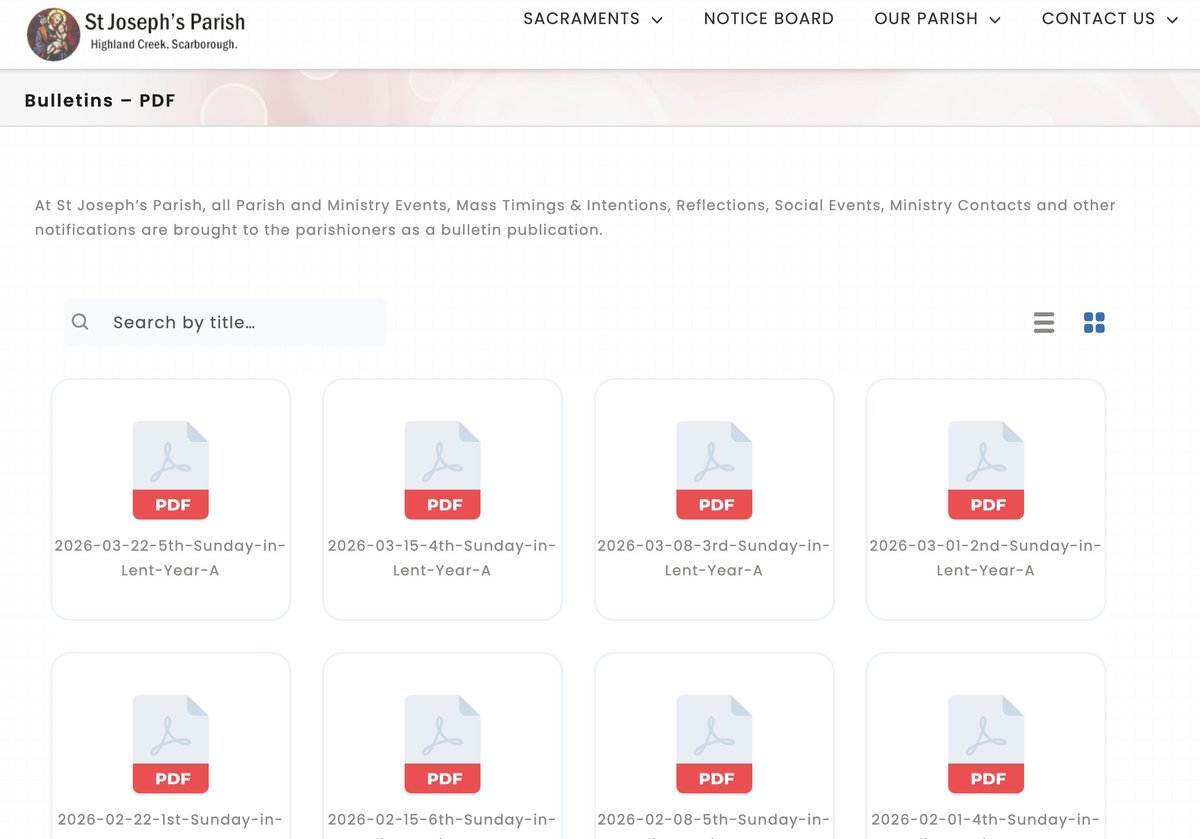1200x839 pixels.
Task: Open the SACRAMENTS menu
Action: (582, 19)
